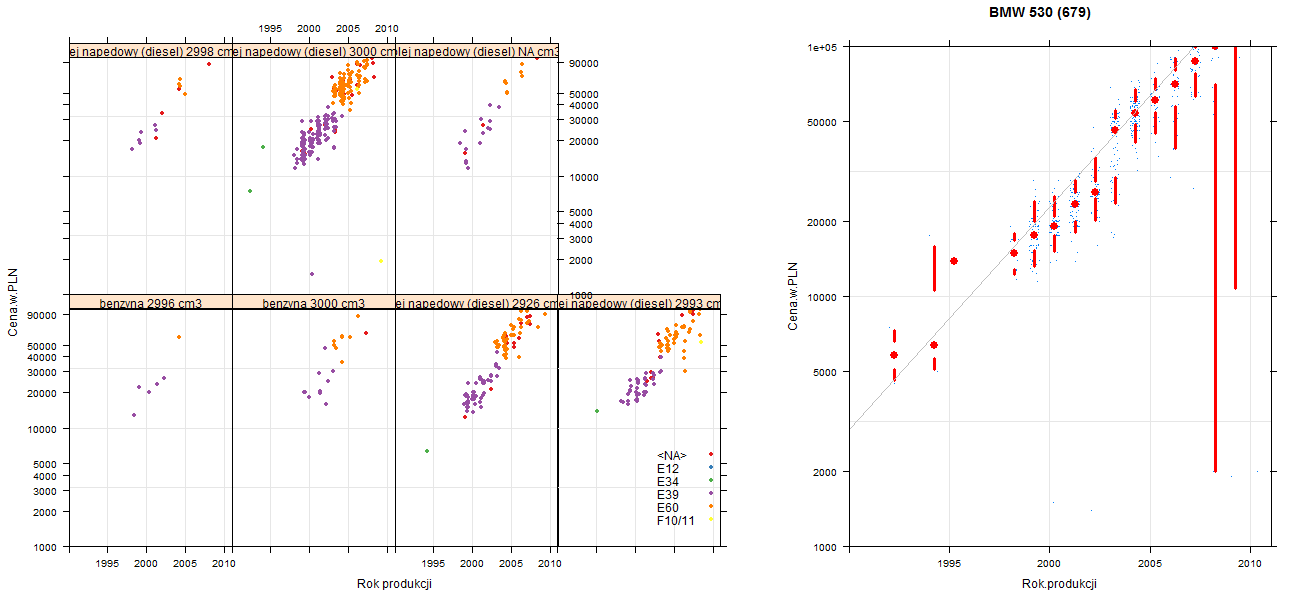Click the yellow point in the diesel 3000 panel
Viewport: 1300px width, 600px height.
point(381,261)
